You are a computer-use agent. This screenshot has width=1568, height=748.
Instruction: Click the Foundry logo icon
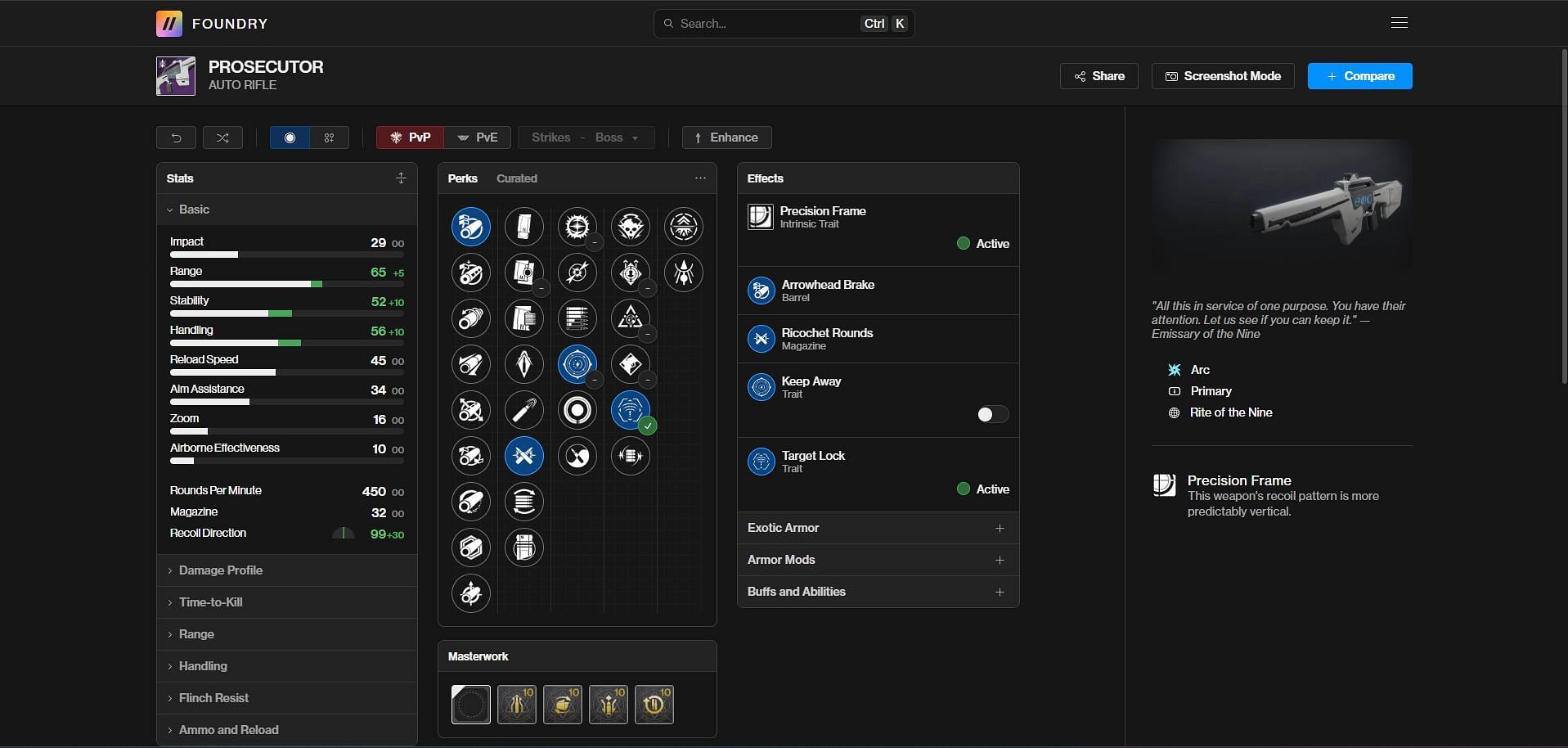pyautogui.click(x=169, y=24)
